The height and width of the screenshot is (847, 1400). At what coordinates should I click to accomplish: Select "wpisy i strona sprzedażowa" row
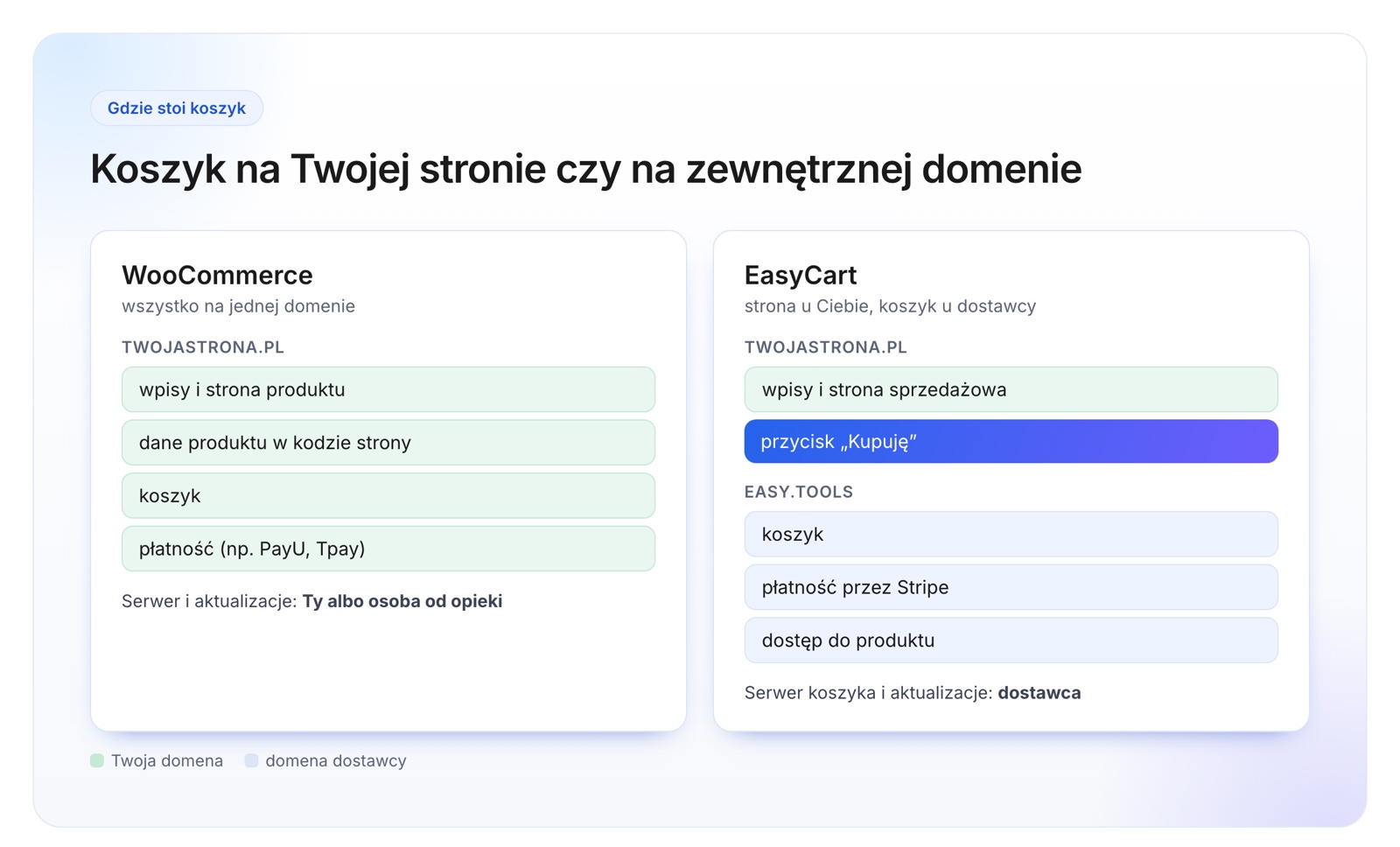tap(1011, 389)
